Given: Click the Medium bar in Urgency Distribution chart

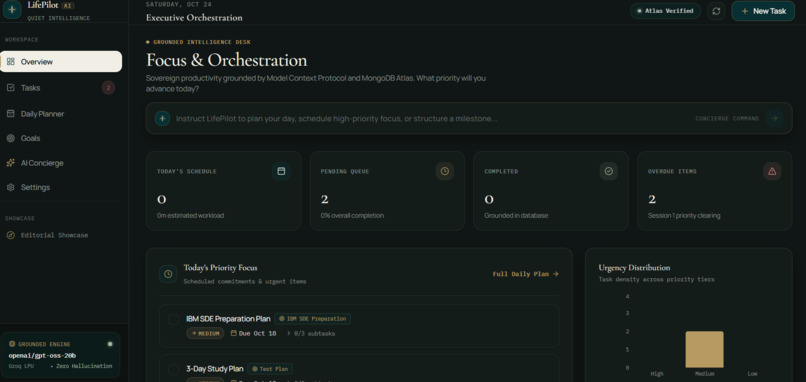Looking at the screenshot, I should (x=704, y=349).
